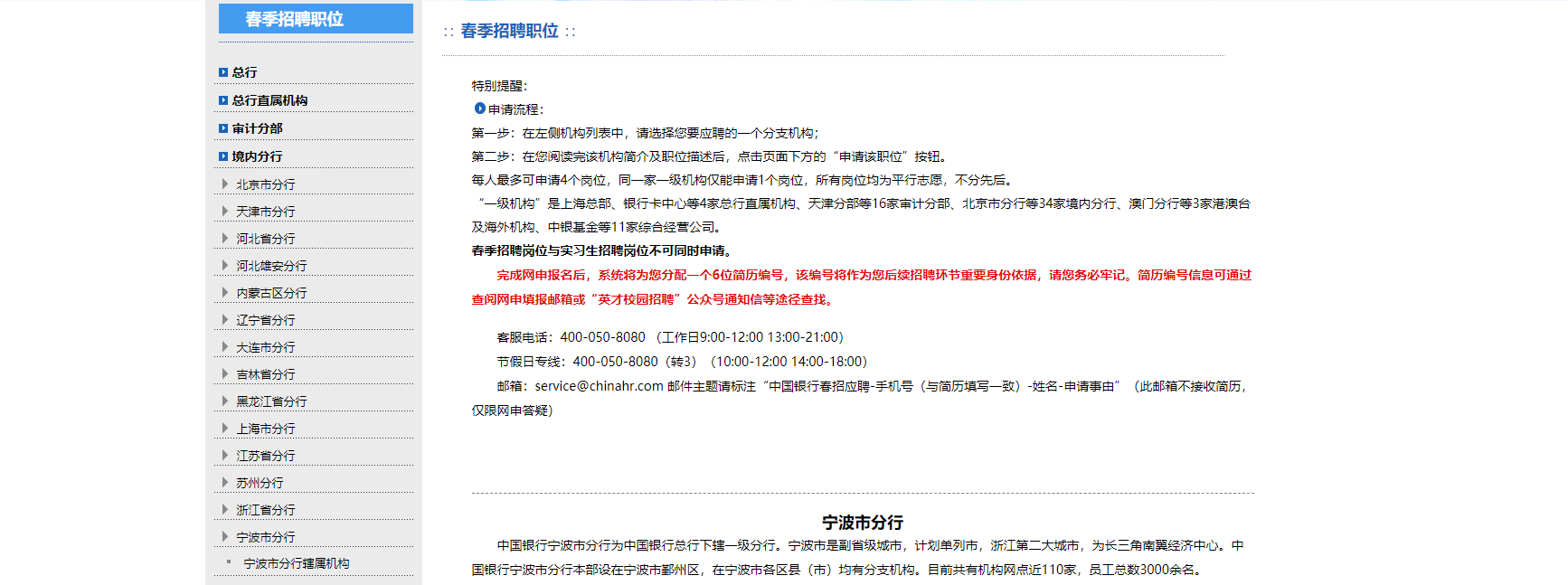Choose 苏州分行 in the sidebar
The image size is (1568, 585).
[x=260, y=483]
